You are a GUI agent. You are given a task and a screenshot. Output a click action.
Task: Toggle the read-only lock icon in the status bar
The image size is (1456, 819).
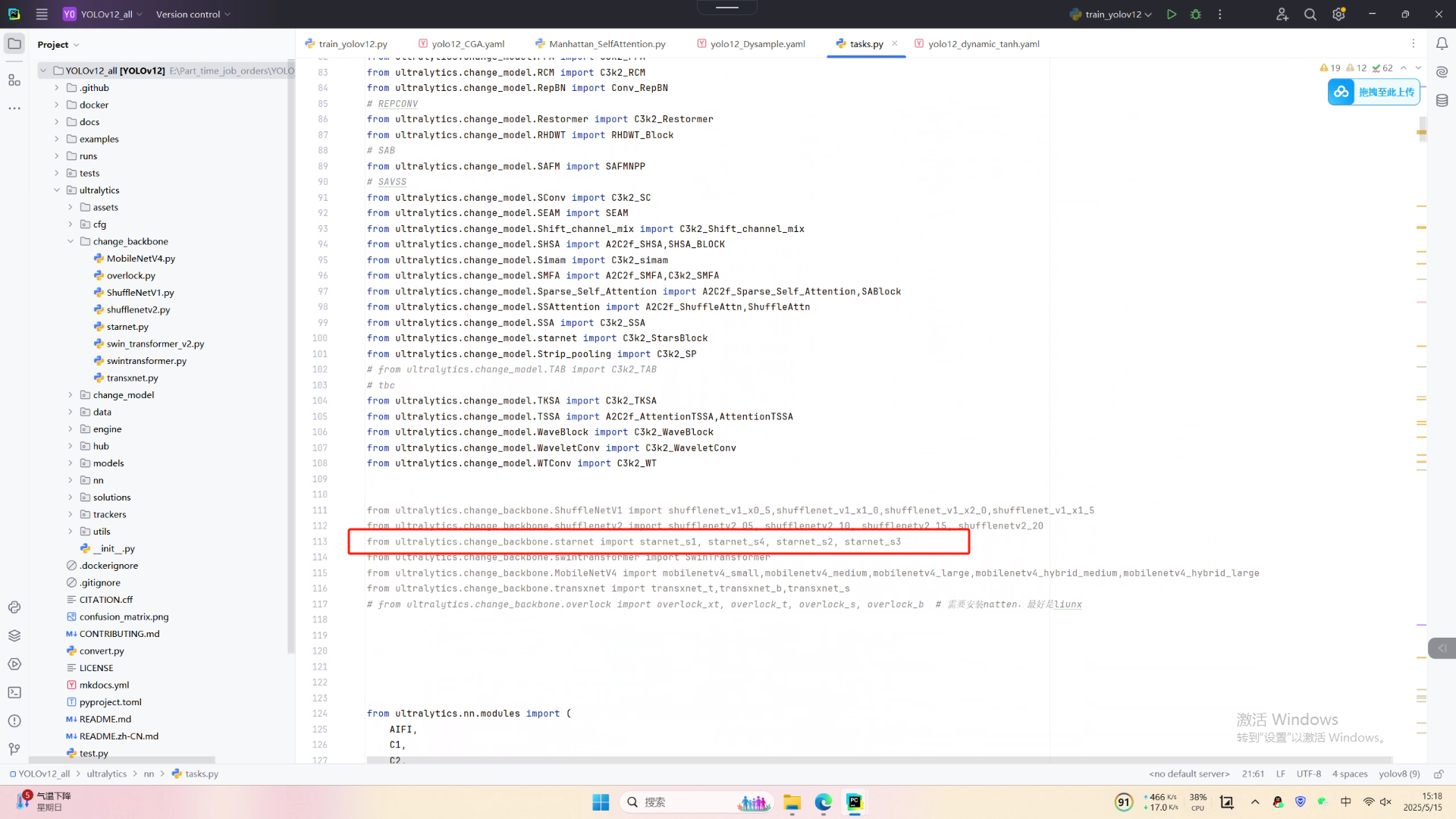tap(1438, 774)
